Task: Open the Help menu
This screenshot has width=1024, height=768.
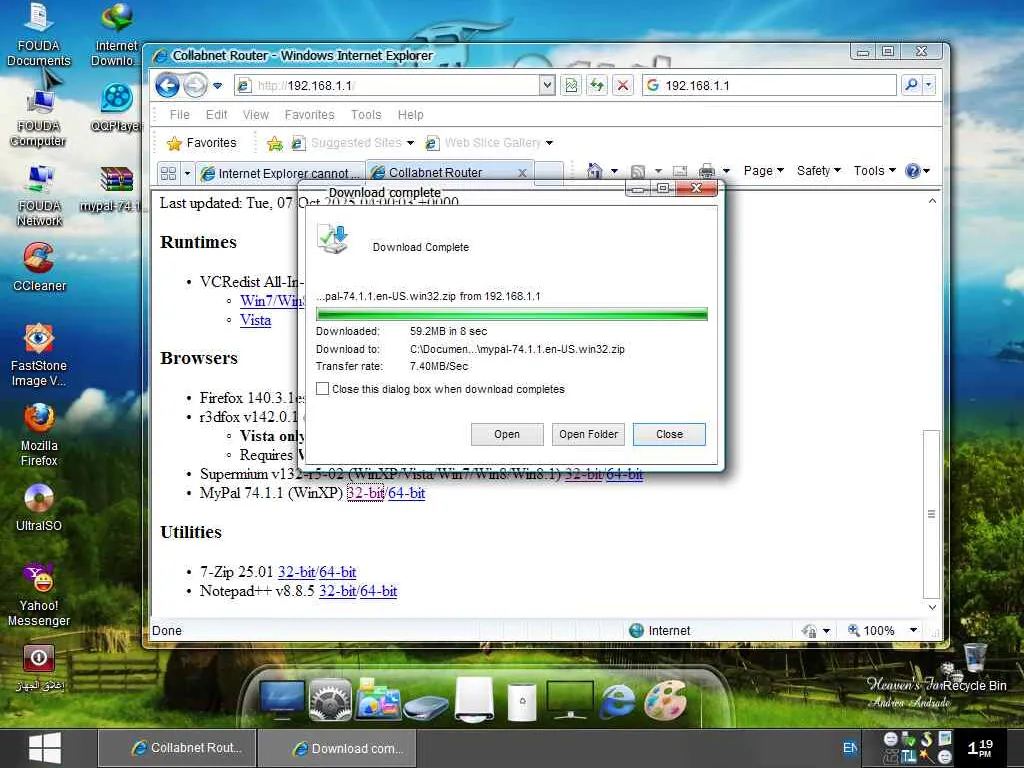Action: coord(411,114)
